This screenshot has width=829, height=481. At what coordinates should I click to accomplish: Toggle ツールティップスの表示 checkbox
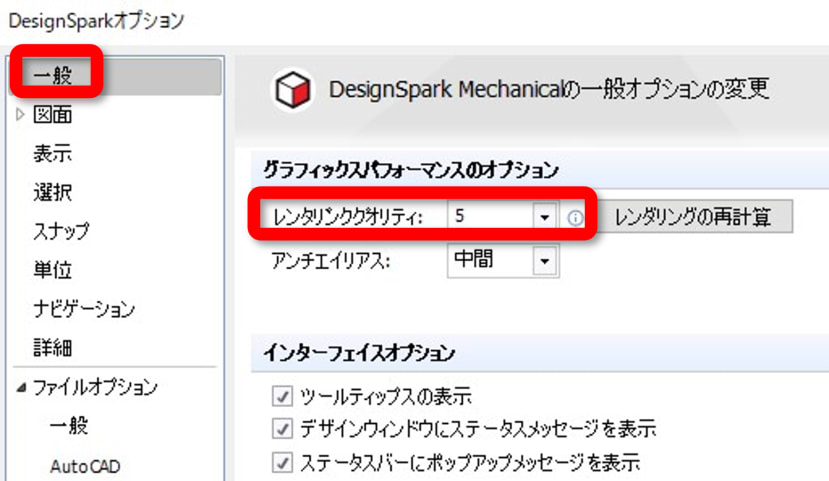tap(282, 396)
